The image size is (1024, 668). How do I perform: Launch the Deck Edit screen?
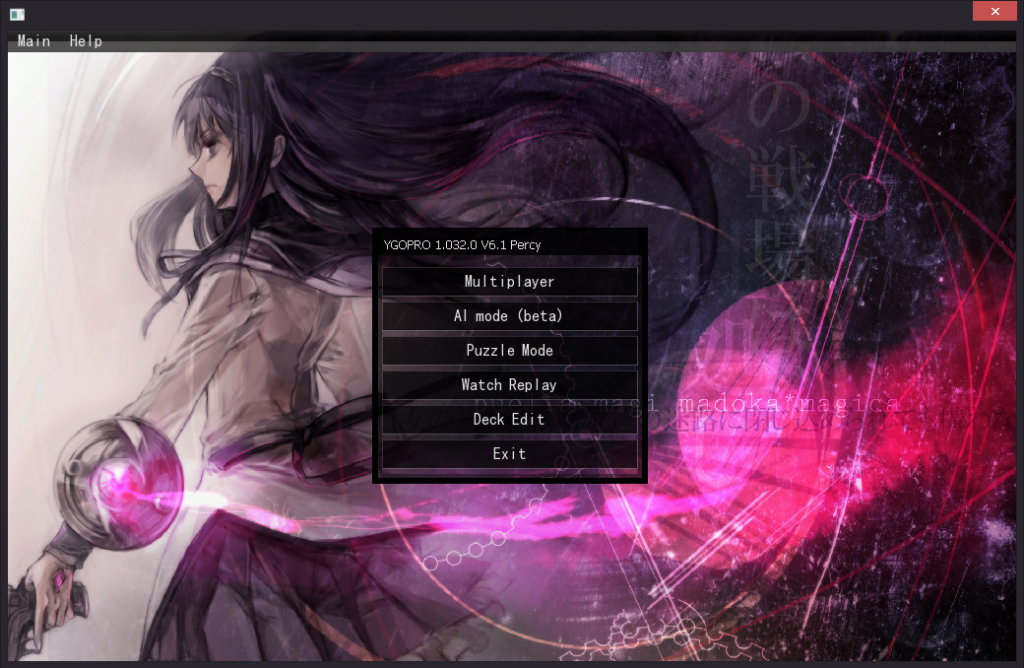coord(509,419)
